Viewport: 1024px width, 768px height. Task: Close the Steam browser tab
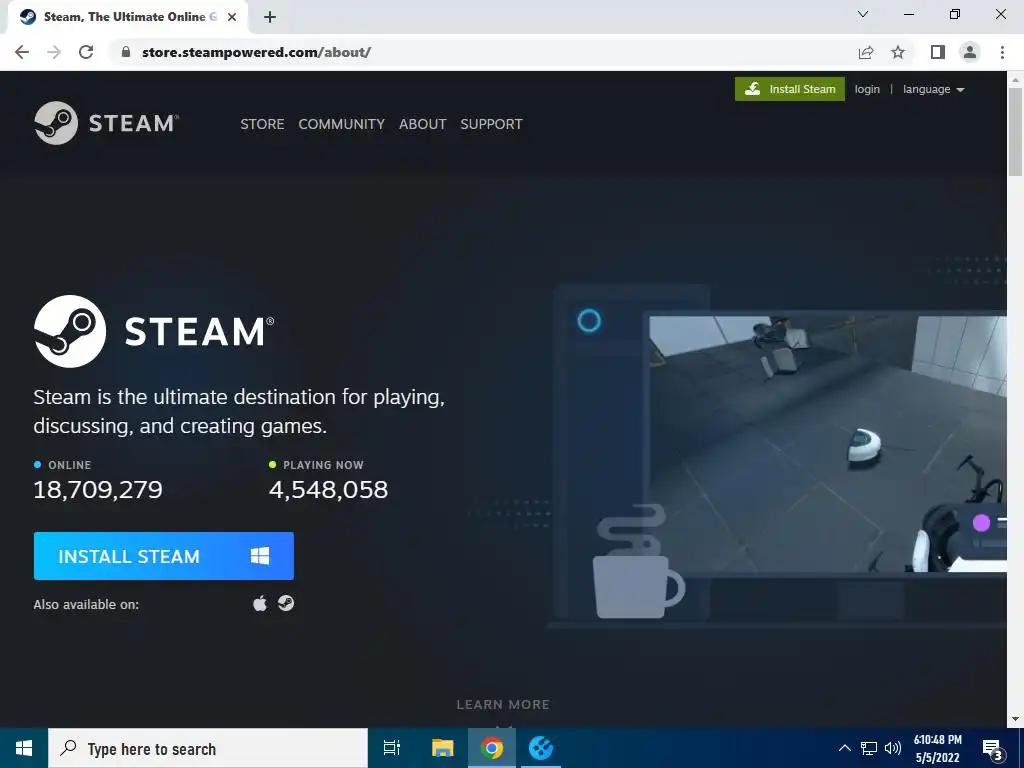pos(232,17)
